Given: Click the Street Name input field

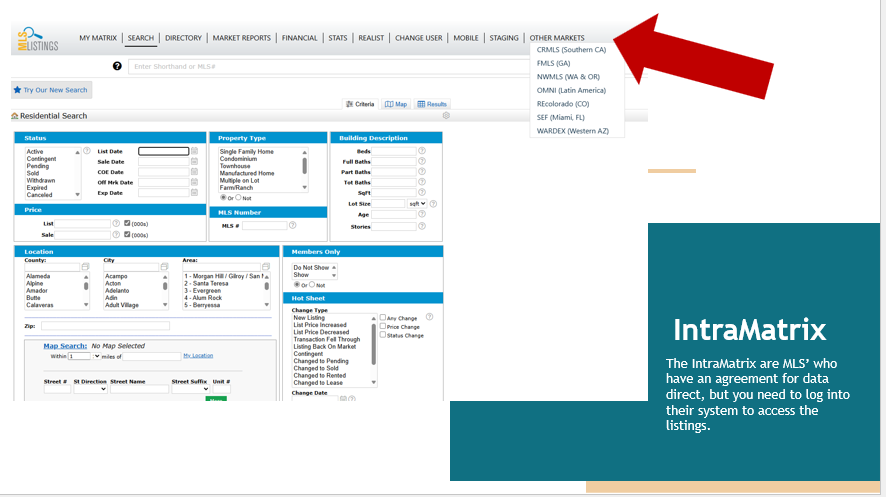Looking at the screenshot, I should click(x=140, y=389).
